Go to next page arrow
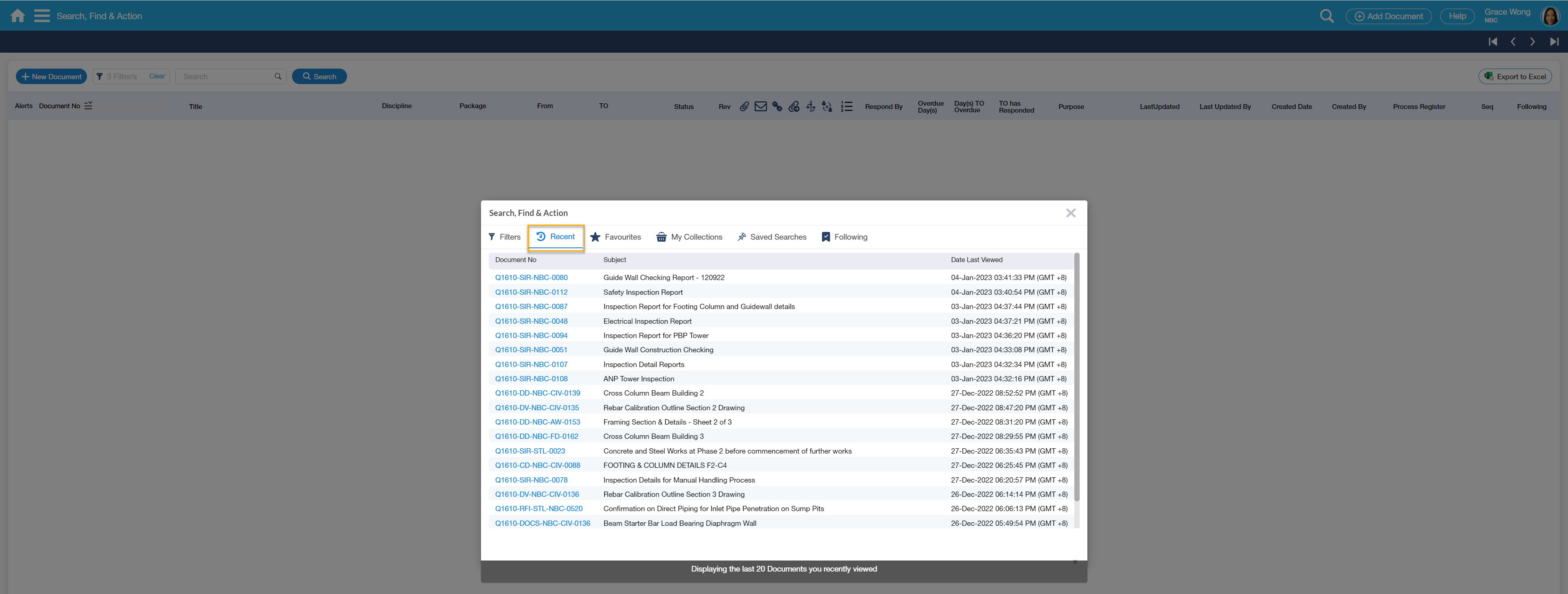This screenshot has height=594, width=1568. pyautogui.click(x=1533, y=42)
